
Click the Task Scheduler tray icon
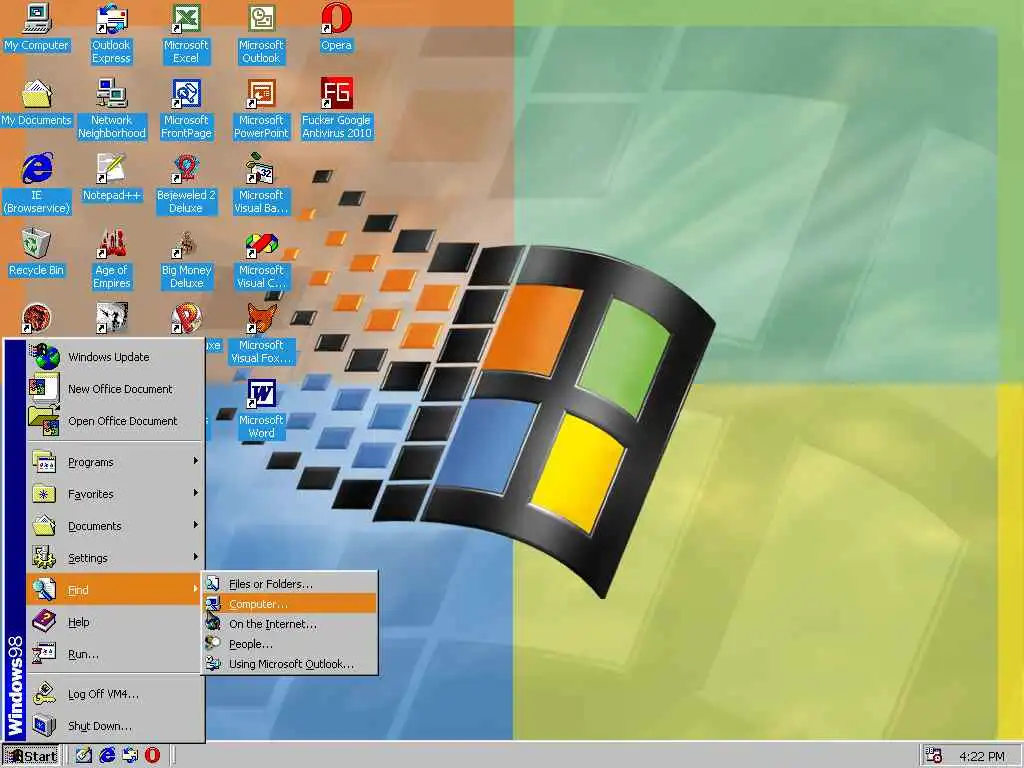tap(934, 756)
